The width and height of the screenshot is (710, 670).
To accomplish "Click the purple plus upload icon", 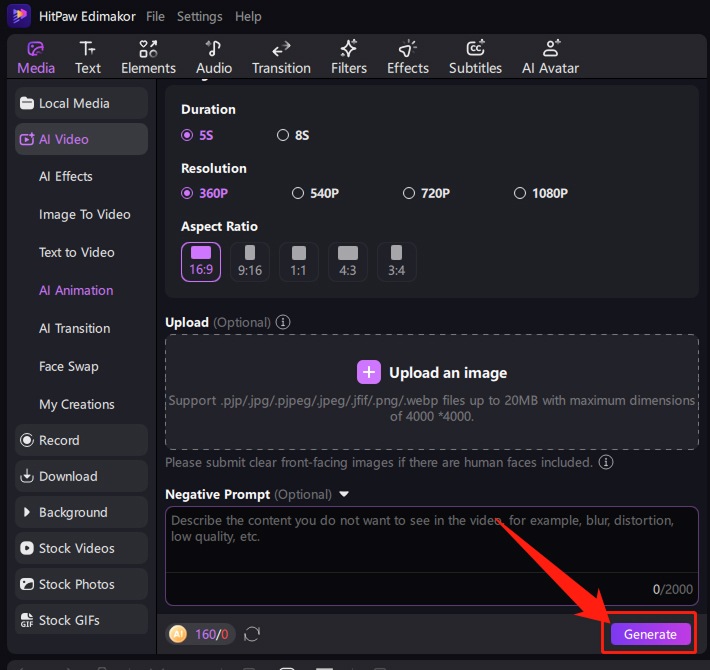I will pyautogui.click(x=369, y=373).
